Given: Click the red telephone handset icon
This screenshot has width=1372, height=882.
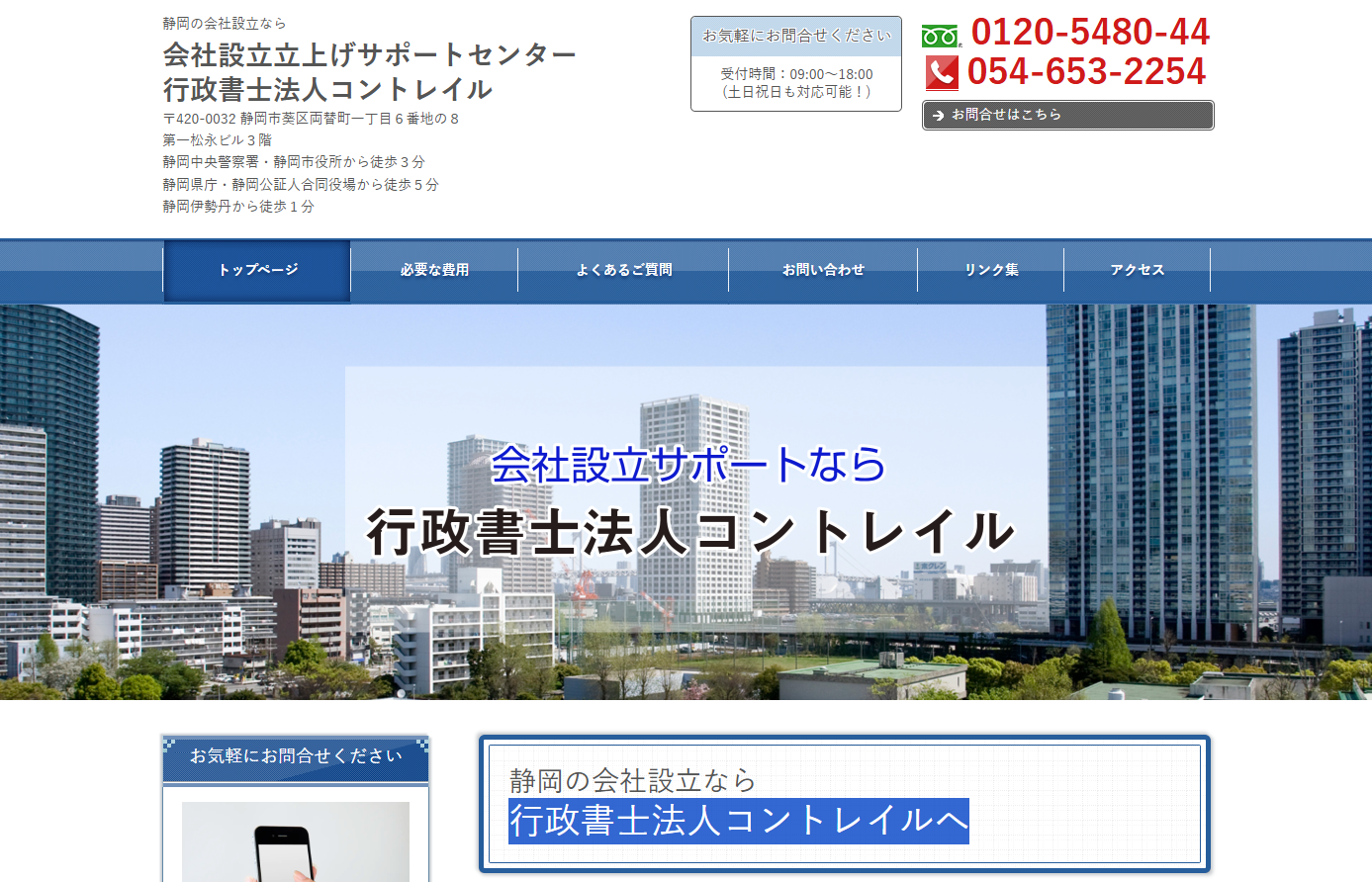Looking at the screenshot, I should [x=942, y=72].
